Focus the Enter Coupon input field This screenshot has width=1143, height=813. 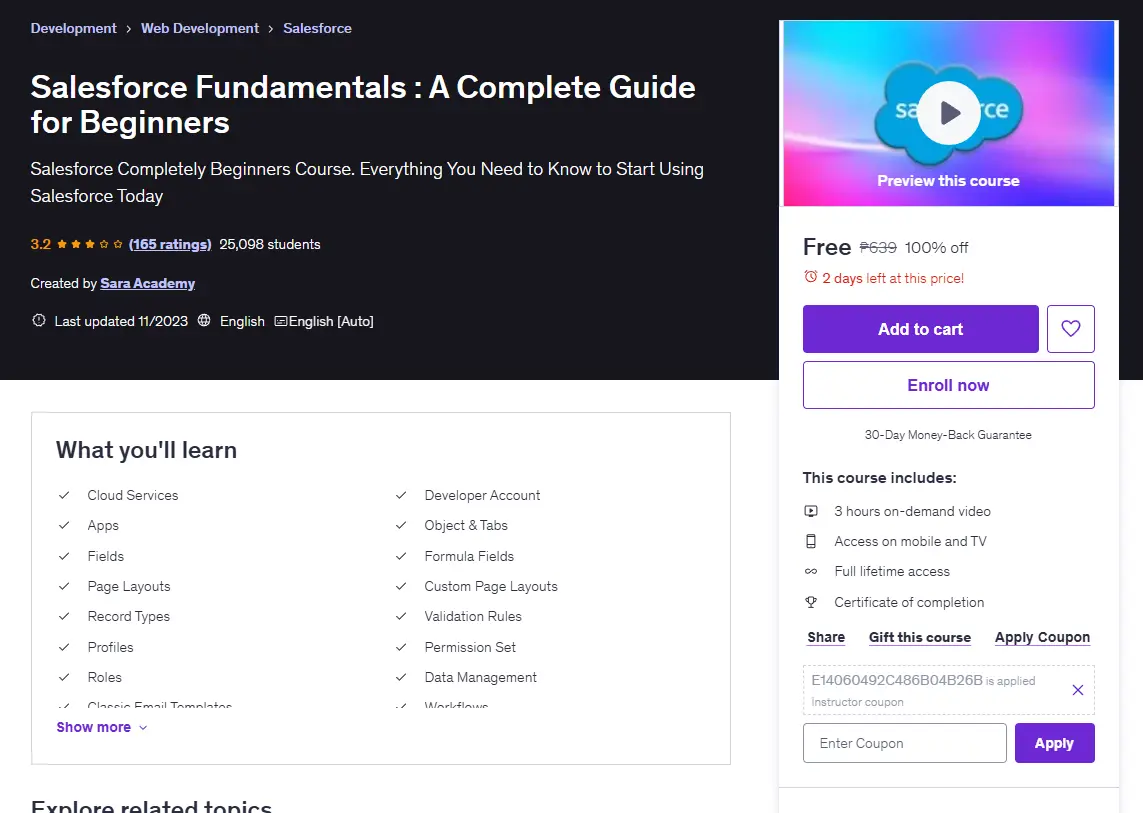click(905, 743)
